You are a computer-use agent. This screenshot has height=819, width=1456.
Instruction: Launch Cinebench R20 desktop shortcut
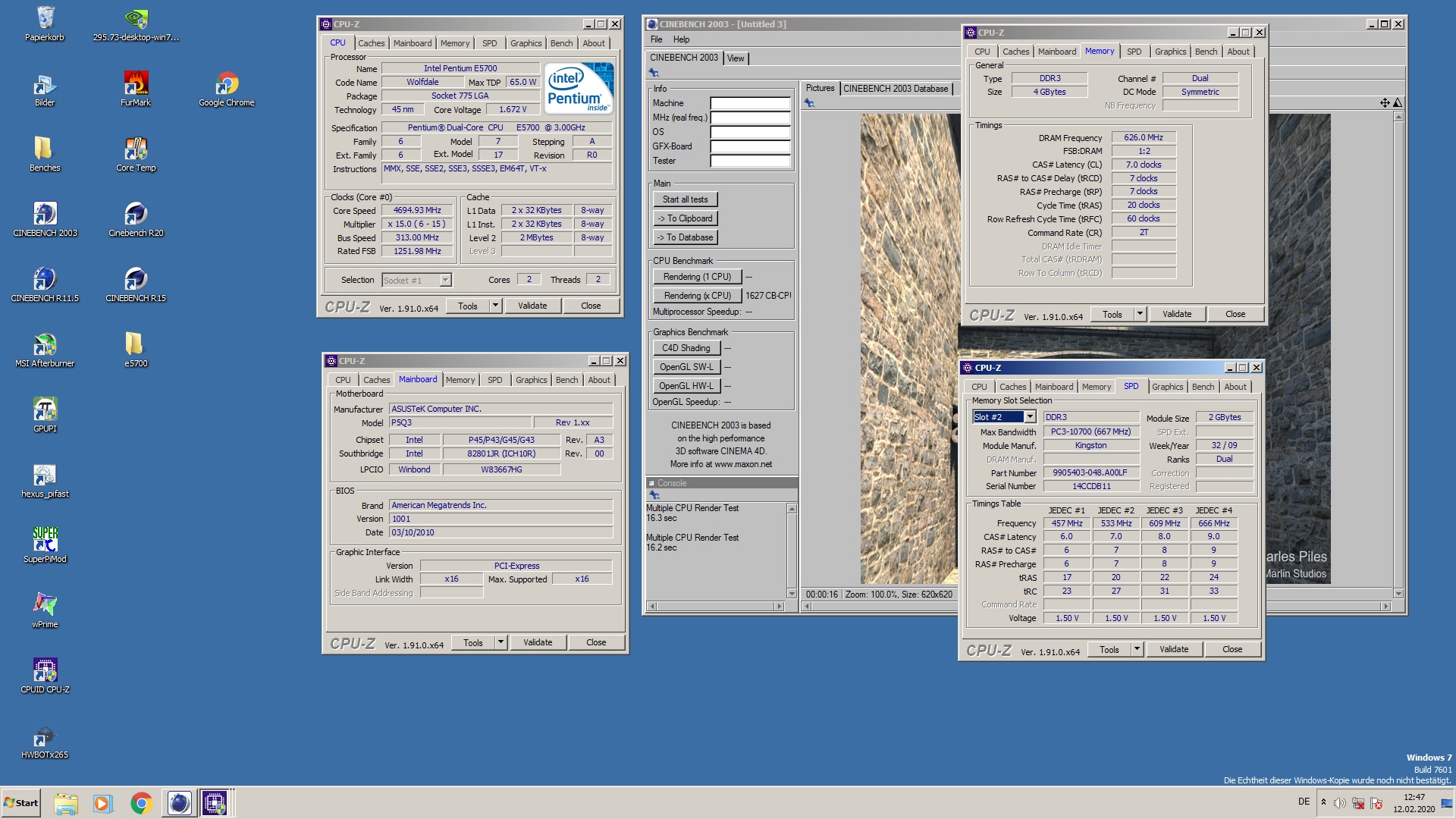pos(136,220)
